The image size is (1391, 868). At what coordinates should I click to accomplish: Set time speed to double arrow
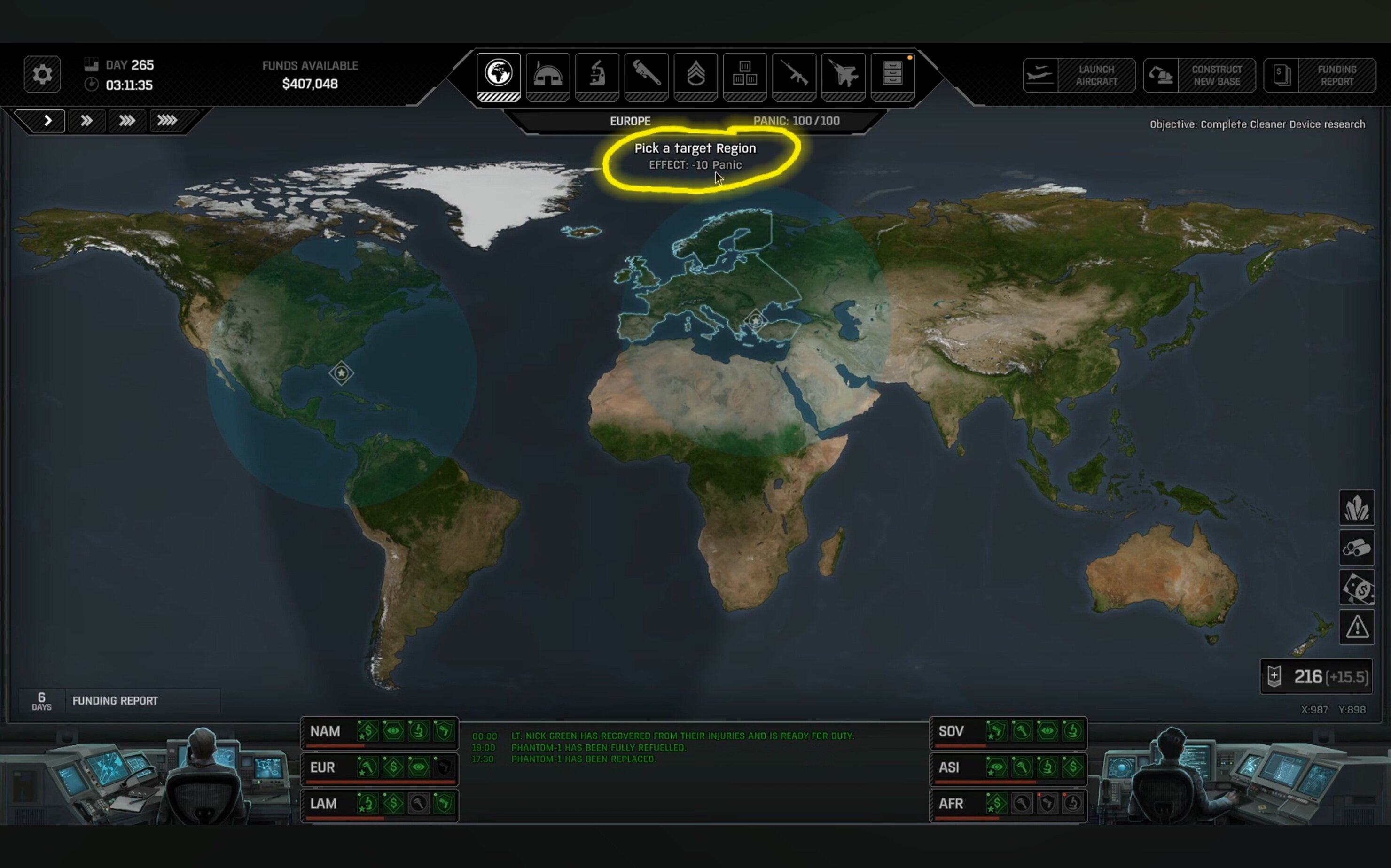click(86, 121)
